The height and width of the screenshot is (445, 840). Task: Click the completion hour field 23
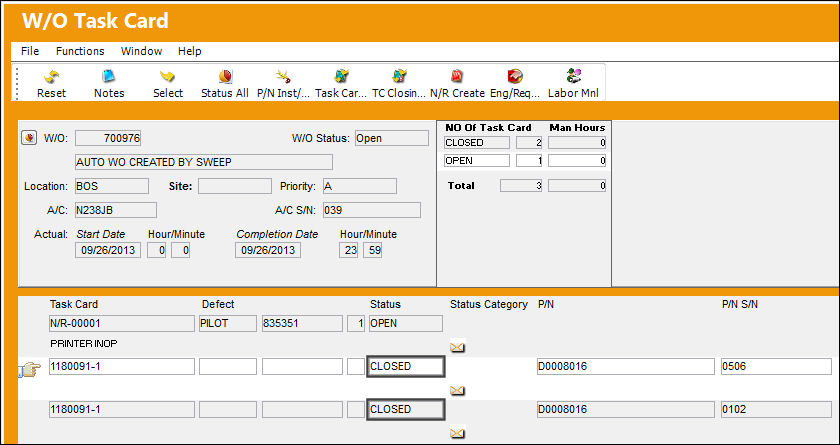coord(348,250)
